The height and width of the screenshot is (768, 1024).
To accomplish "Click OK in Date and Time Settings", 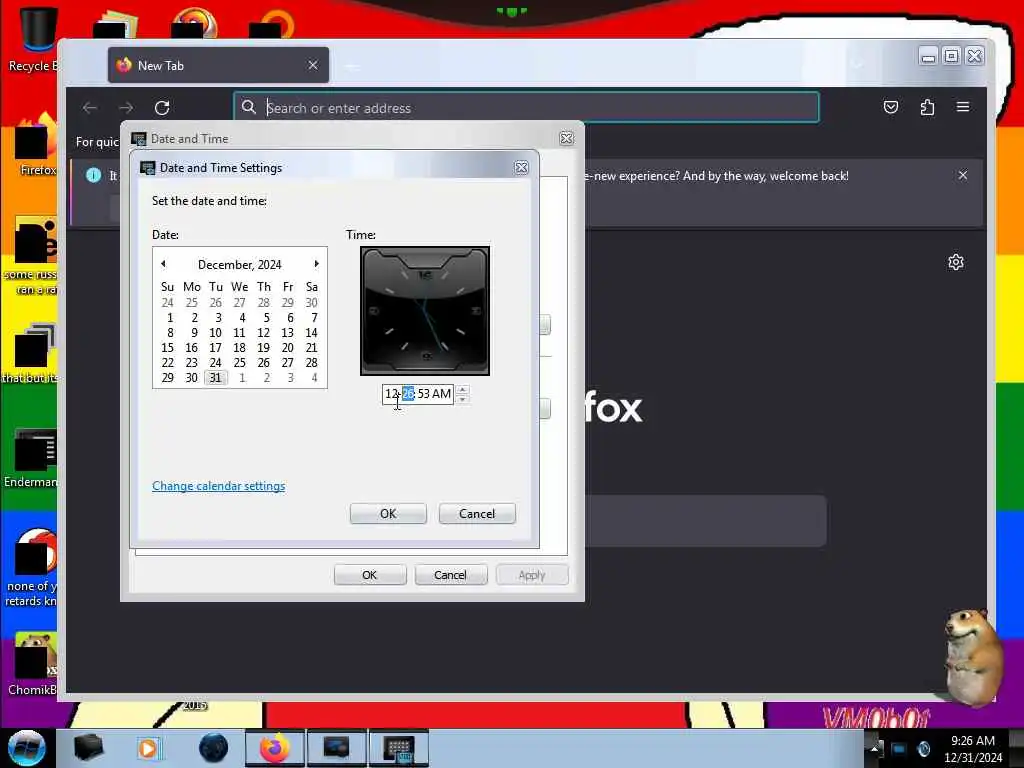I will tap(388, 513).
